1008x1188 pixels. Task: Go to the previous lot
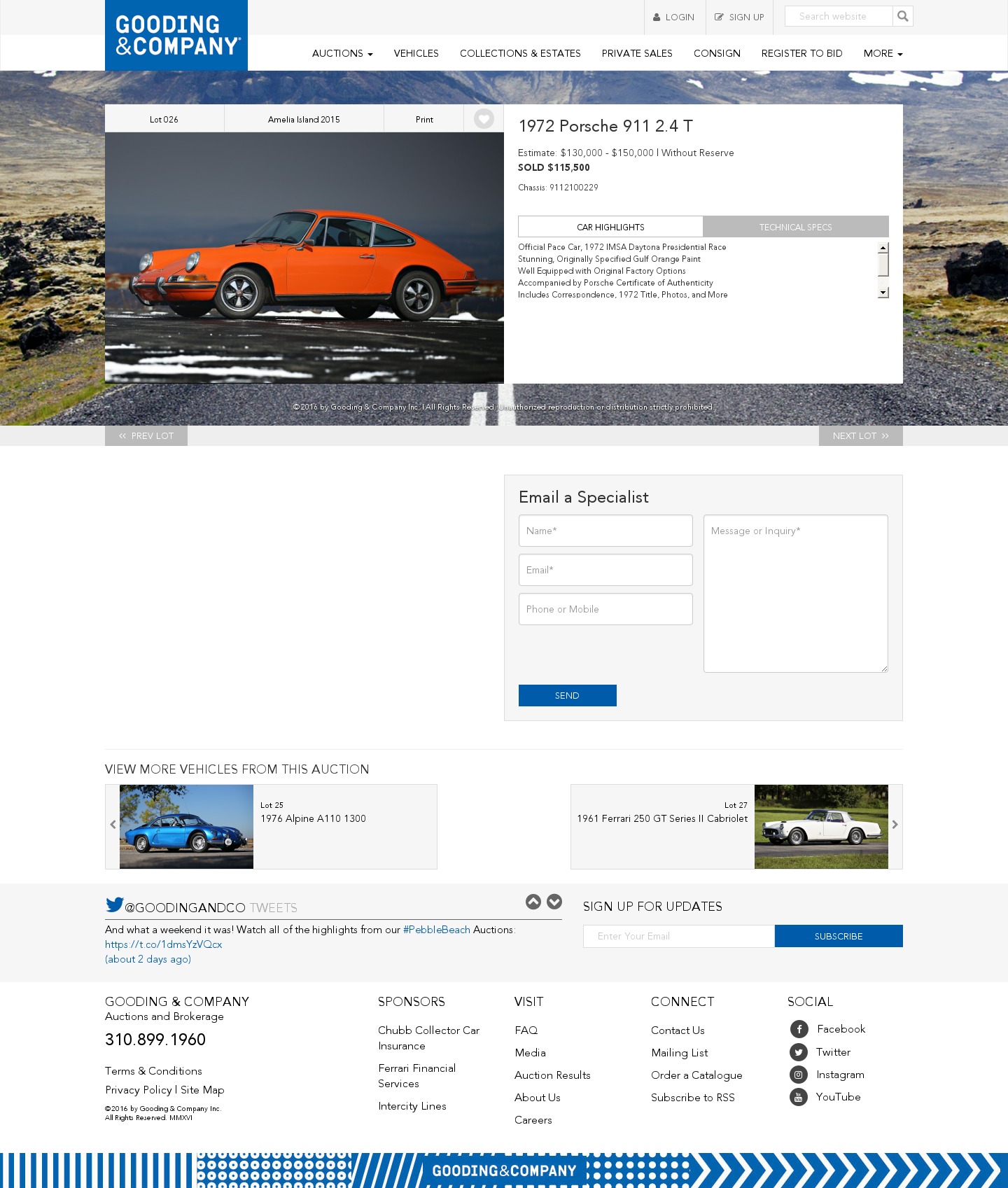click(146, 435)
